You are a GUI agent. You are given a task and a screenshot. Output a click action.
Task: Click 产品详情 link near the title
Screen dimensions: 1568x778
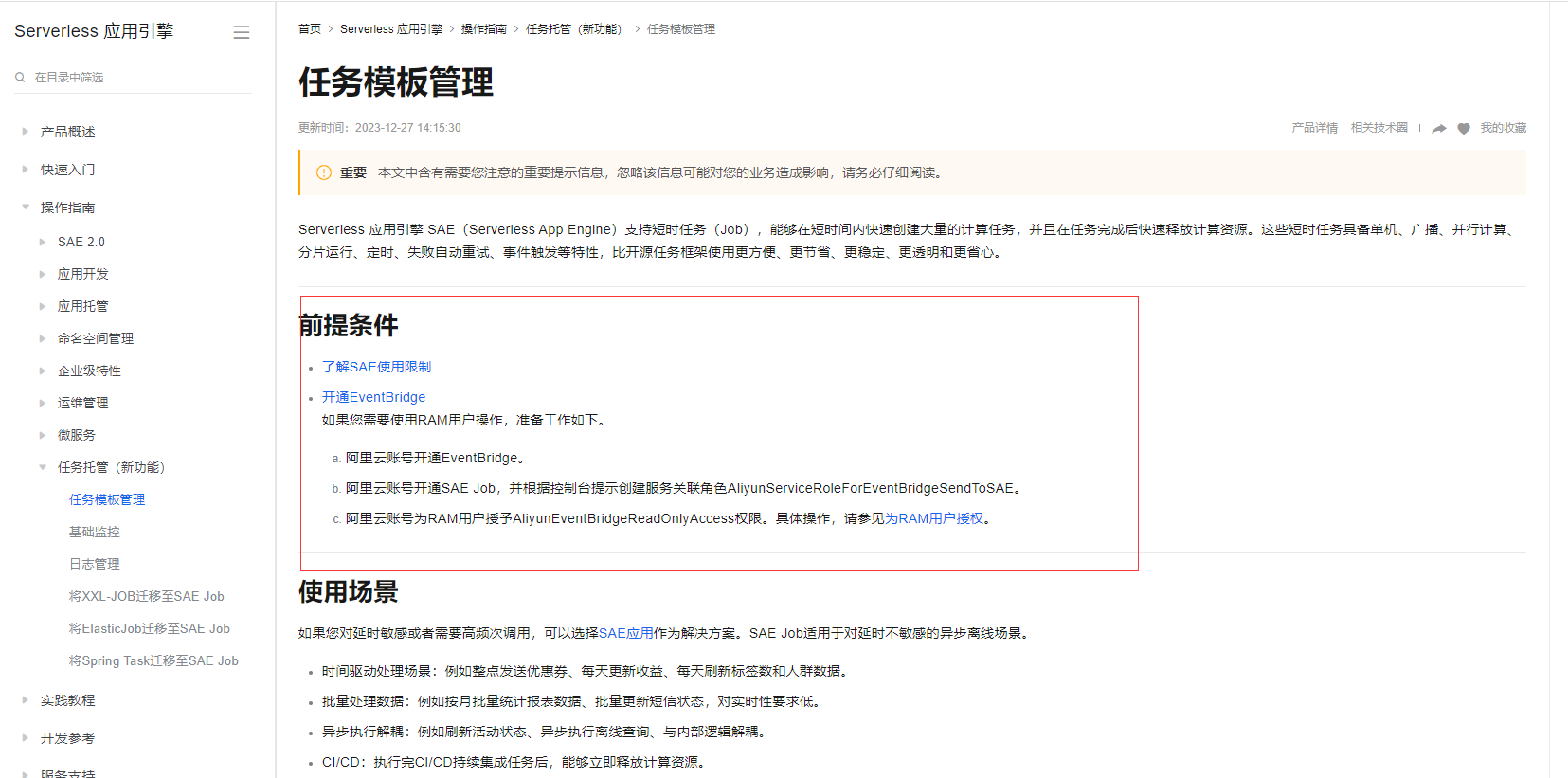point(1315,128)
